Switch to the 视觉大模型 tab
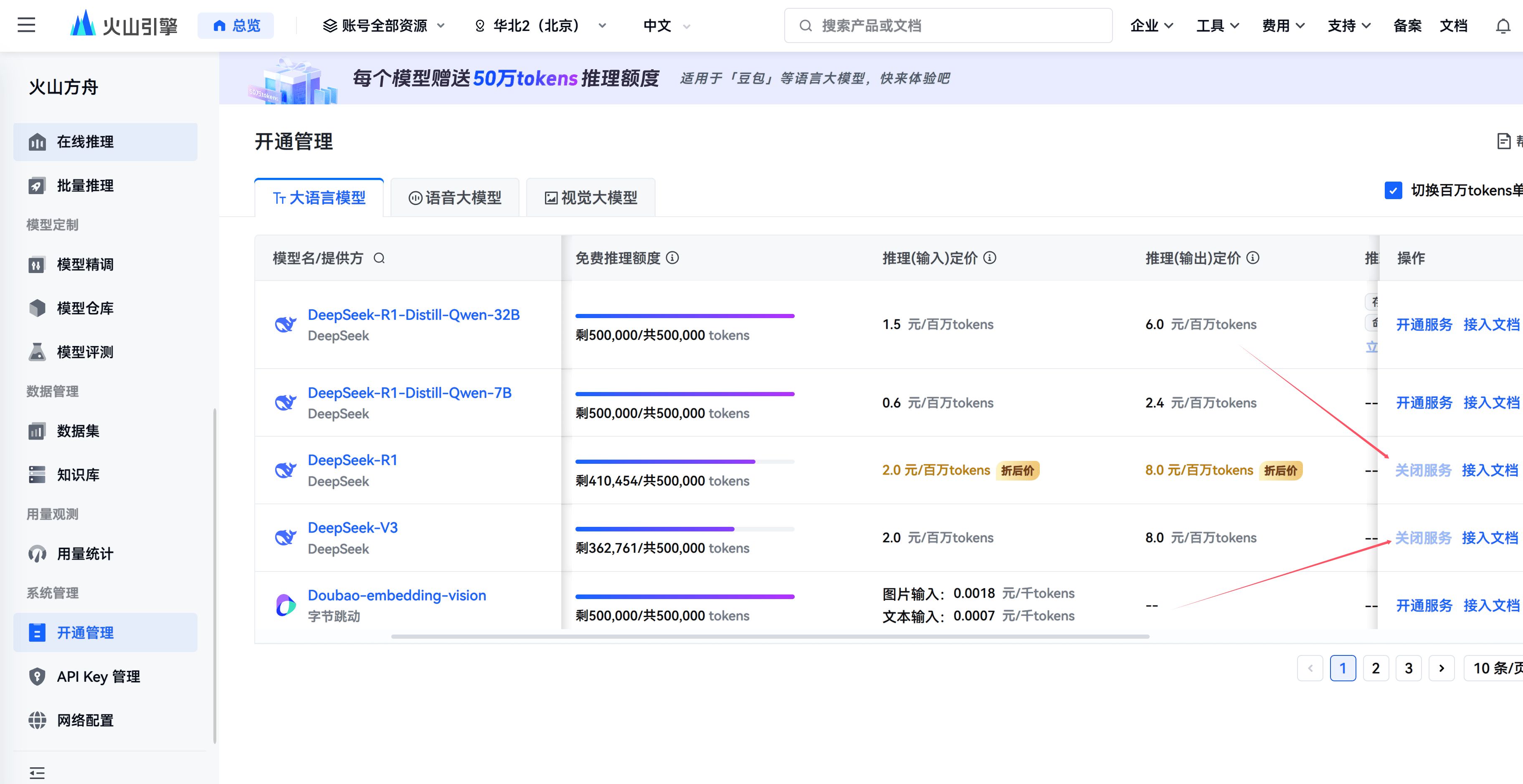 click(590, 197)
